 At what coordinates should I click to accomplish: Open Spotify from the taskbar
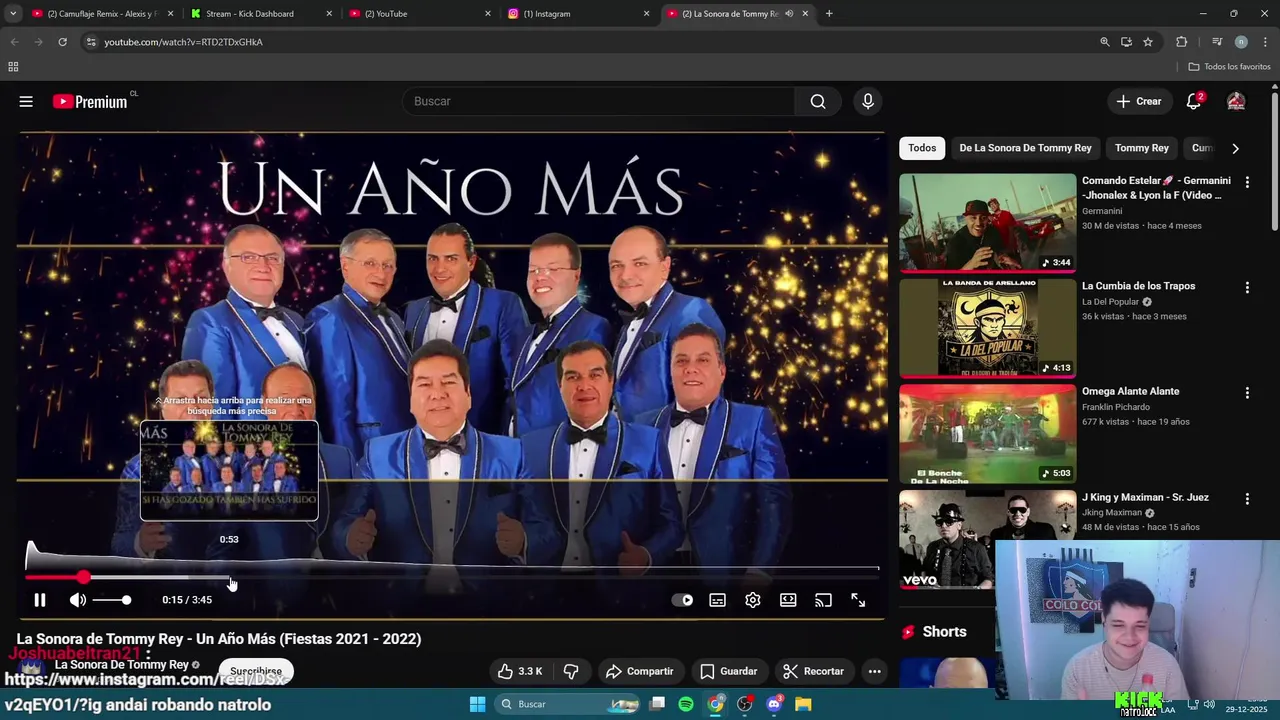686,704
